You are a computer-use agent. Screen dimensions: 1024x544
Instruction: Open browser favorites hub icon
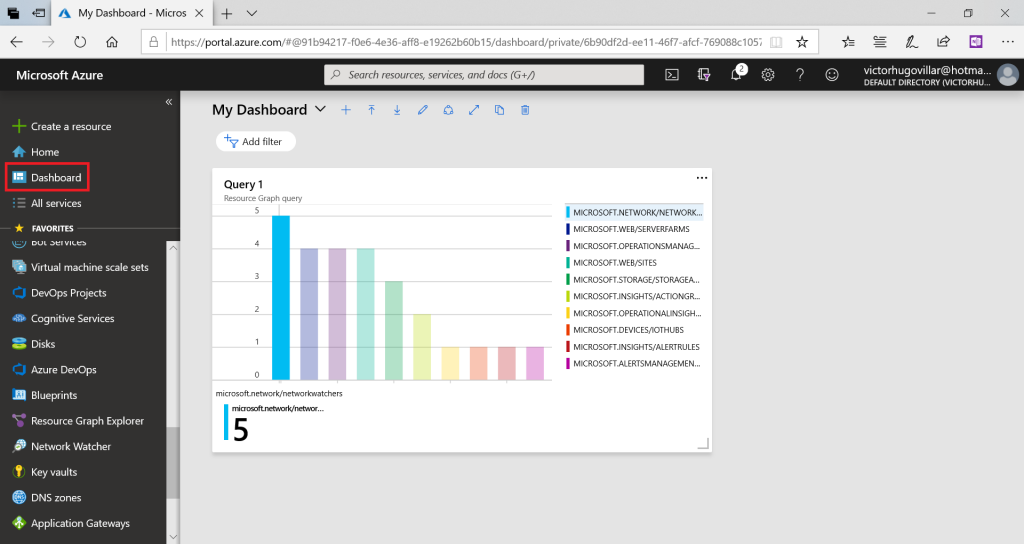848,42
